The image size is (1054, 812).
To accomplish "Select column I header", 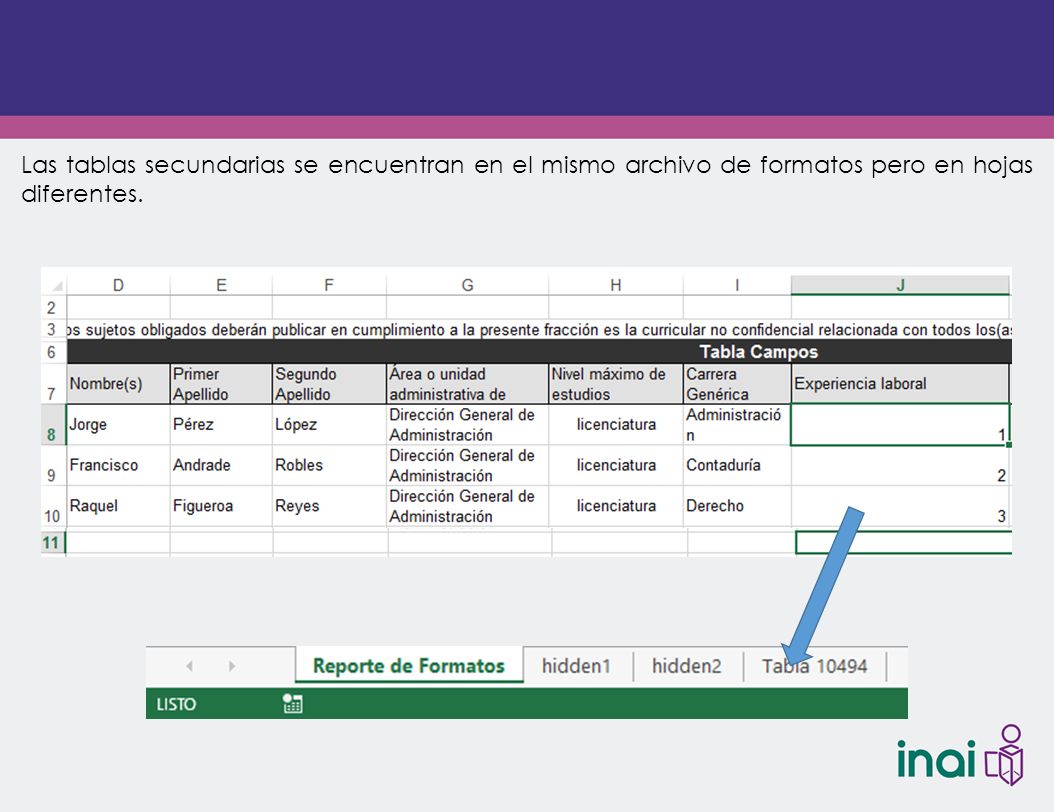I will [737, 285].
